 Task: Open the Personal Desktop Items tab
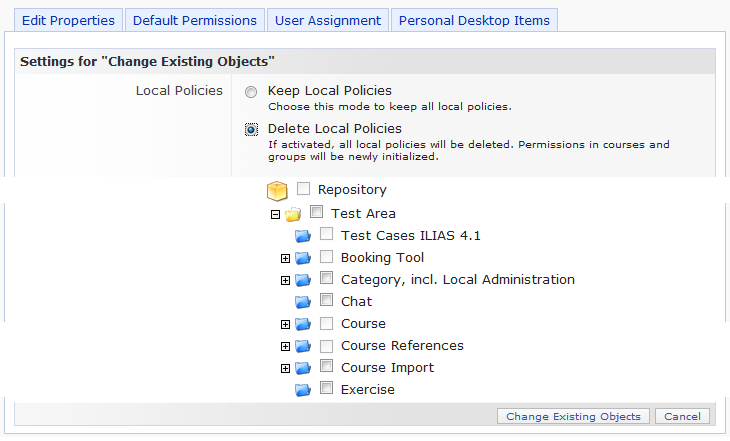(x=474, y=20)
